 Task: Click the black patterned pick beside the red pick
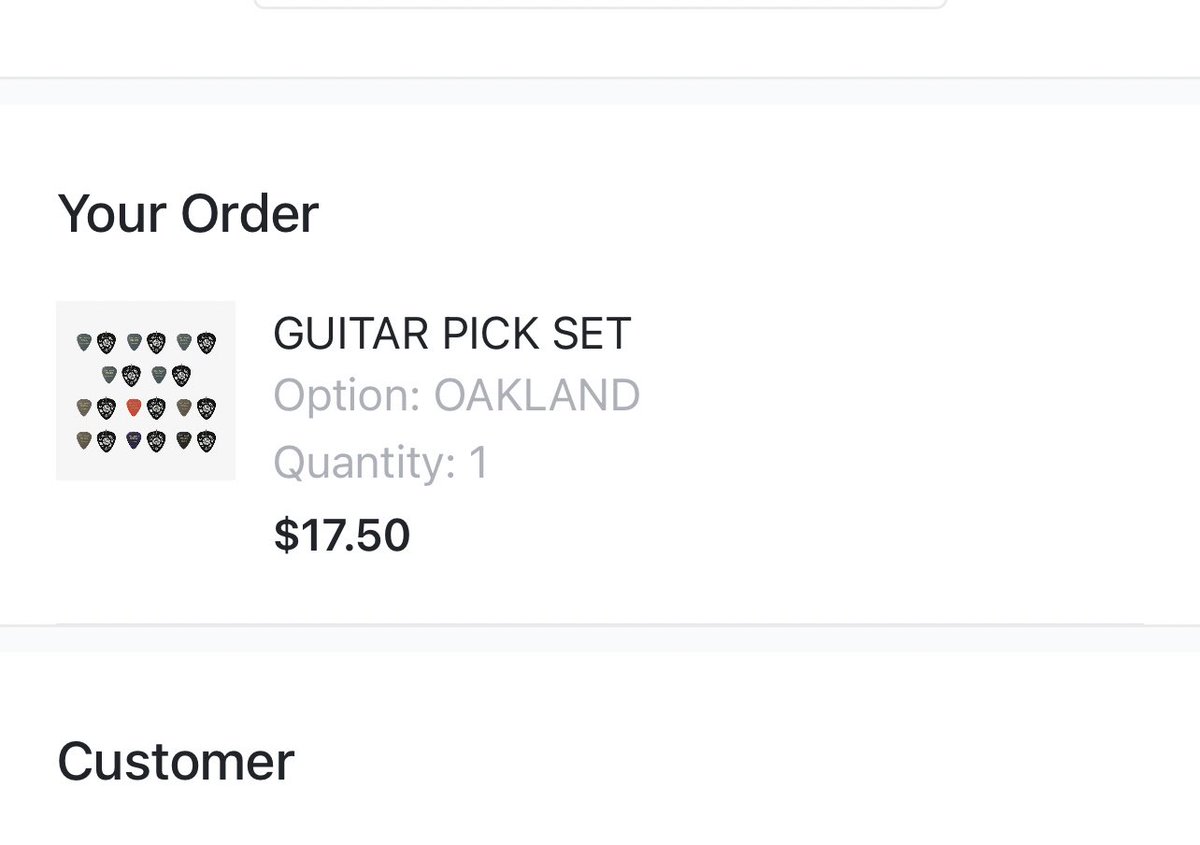tap(156, 409)
